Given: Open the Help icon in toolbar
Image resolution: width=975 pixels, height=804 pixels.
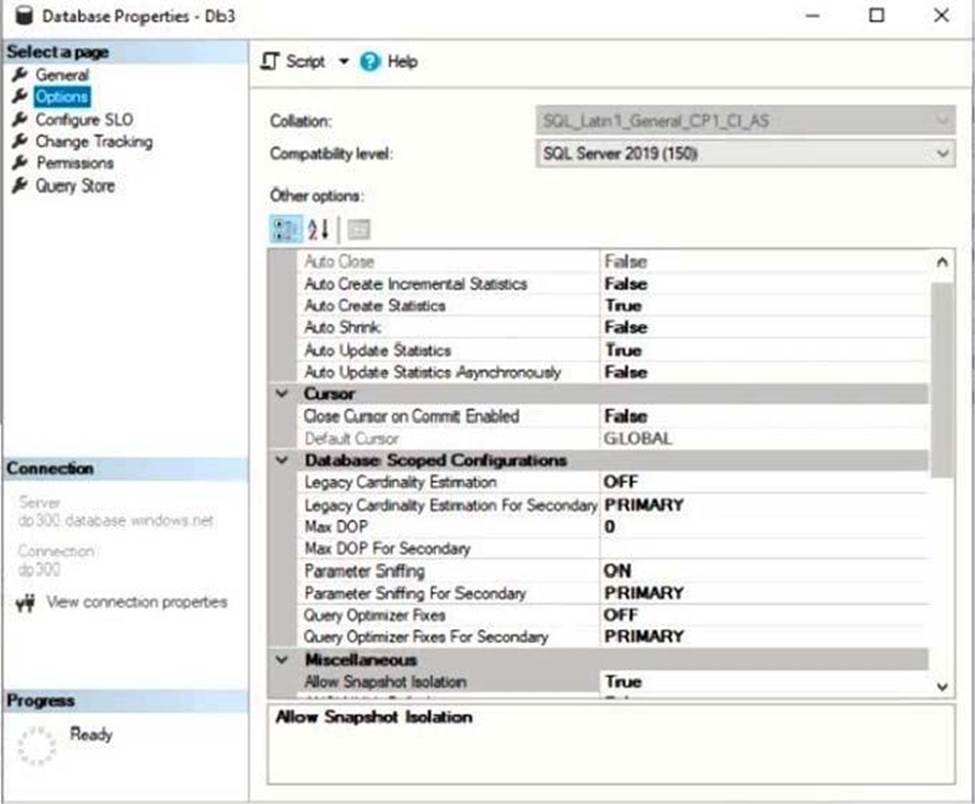Looking at the screenshot, I should pyautogui.click(x=371, y=62).
